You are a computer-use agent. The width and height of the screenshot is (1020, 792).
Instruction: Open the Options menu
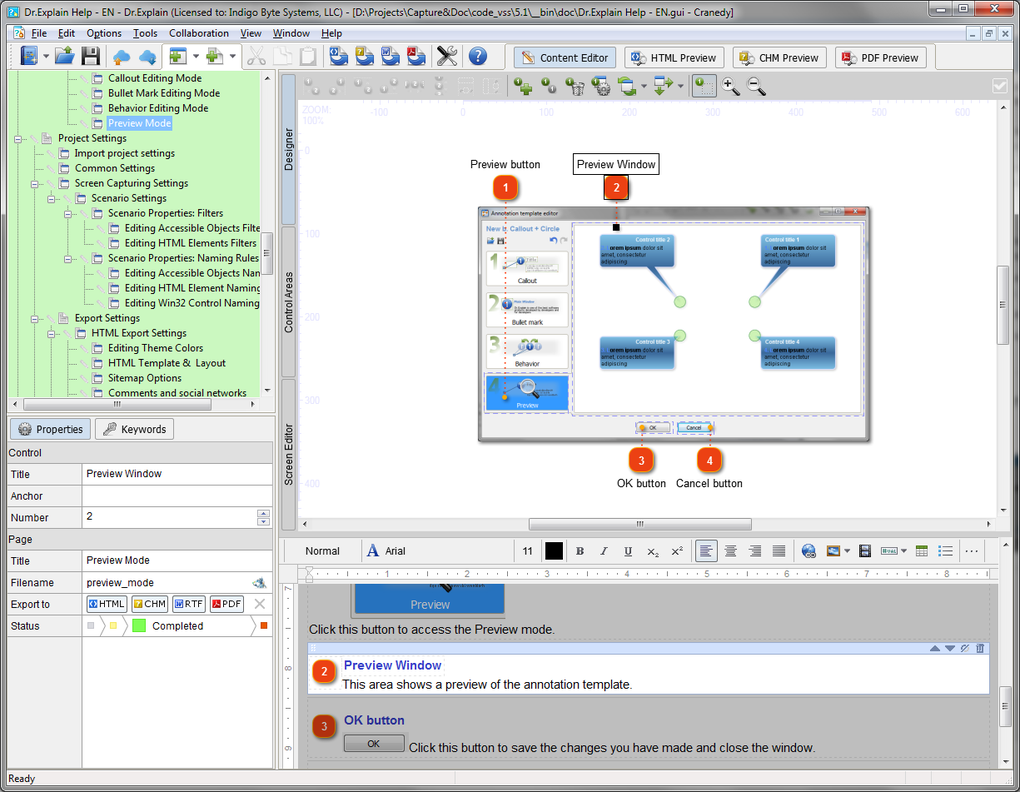click(103, 33)
